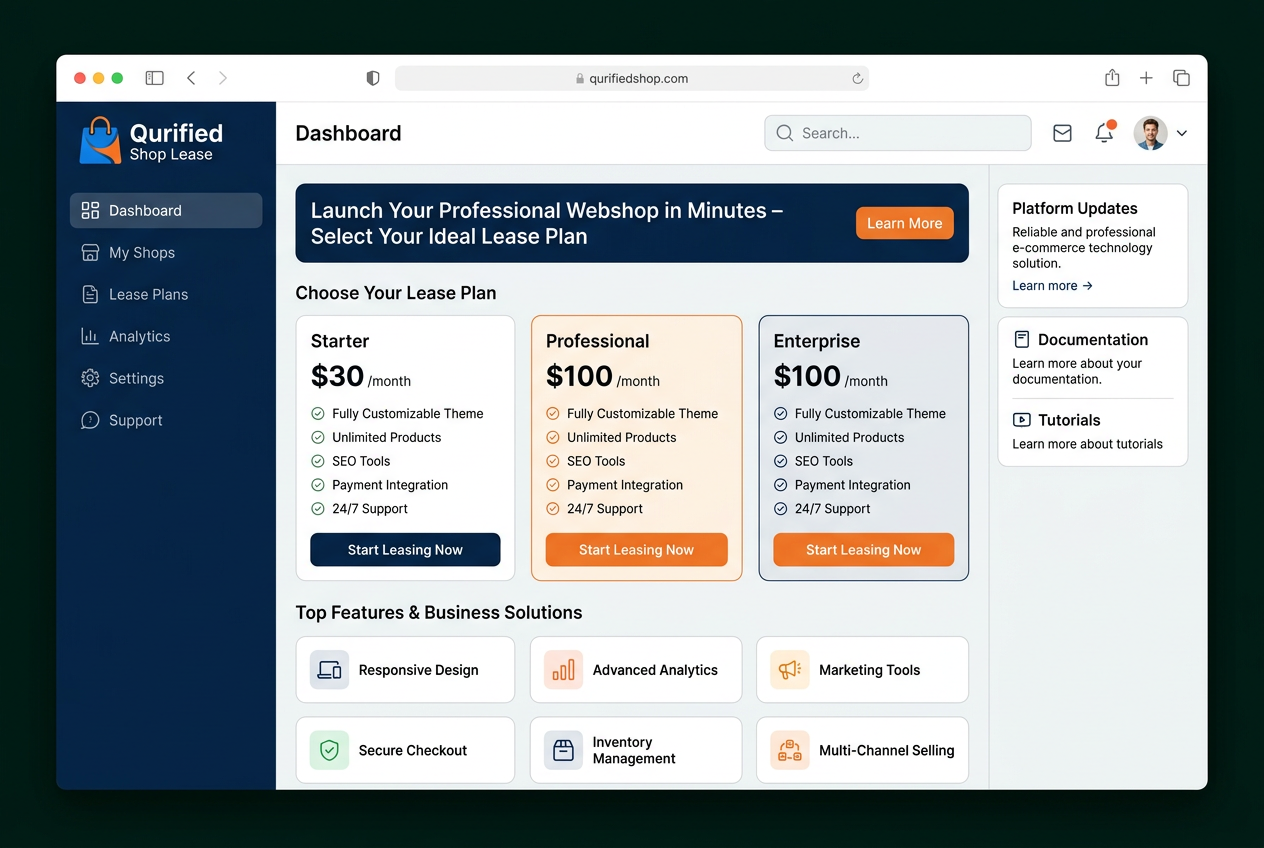Focus the dashboard Search field
Viewport: 1264px width, 848px height.
[x=898, y=133]
